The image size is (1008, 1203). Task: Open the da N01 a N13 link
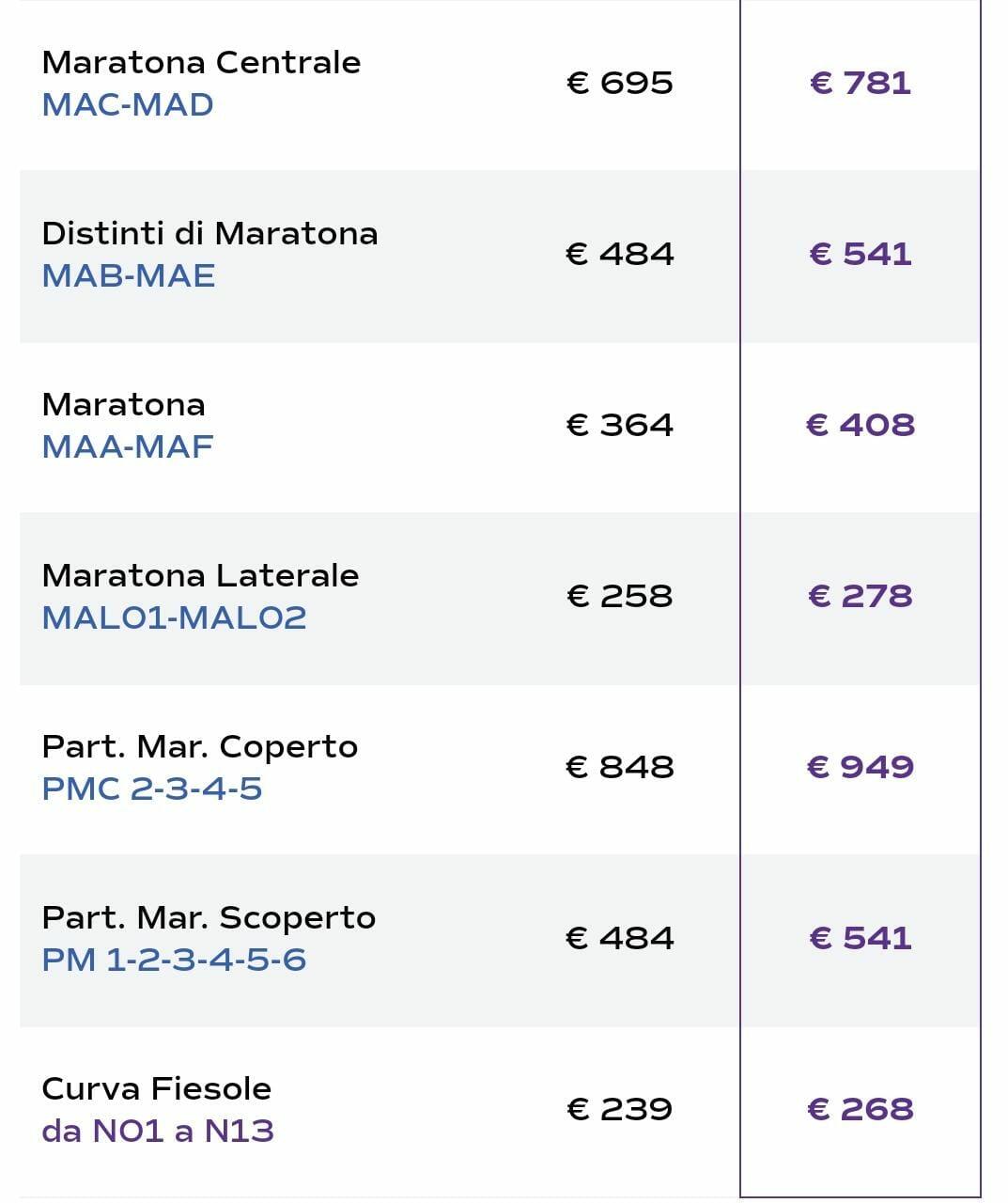point(158,1131)
